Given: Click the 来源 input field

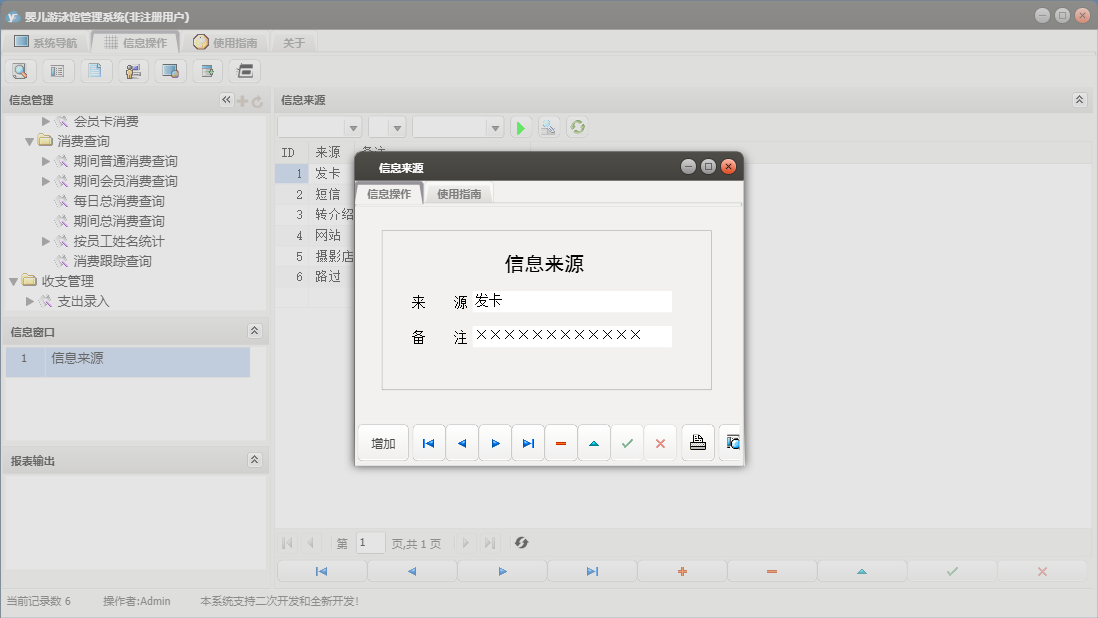Looking at the screenshot, I should 570,301.
